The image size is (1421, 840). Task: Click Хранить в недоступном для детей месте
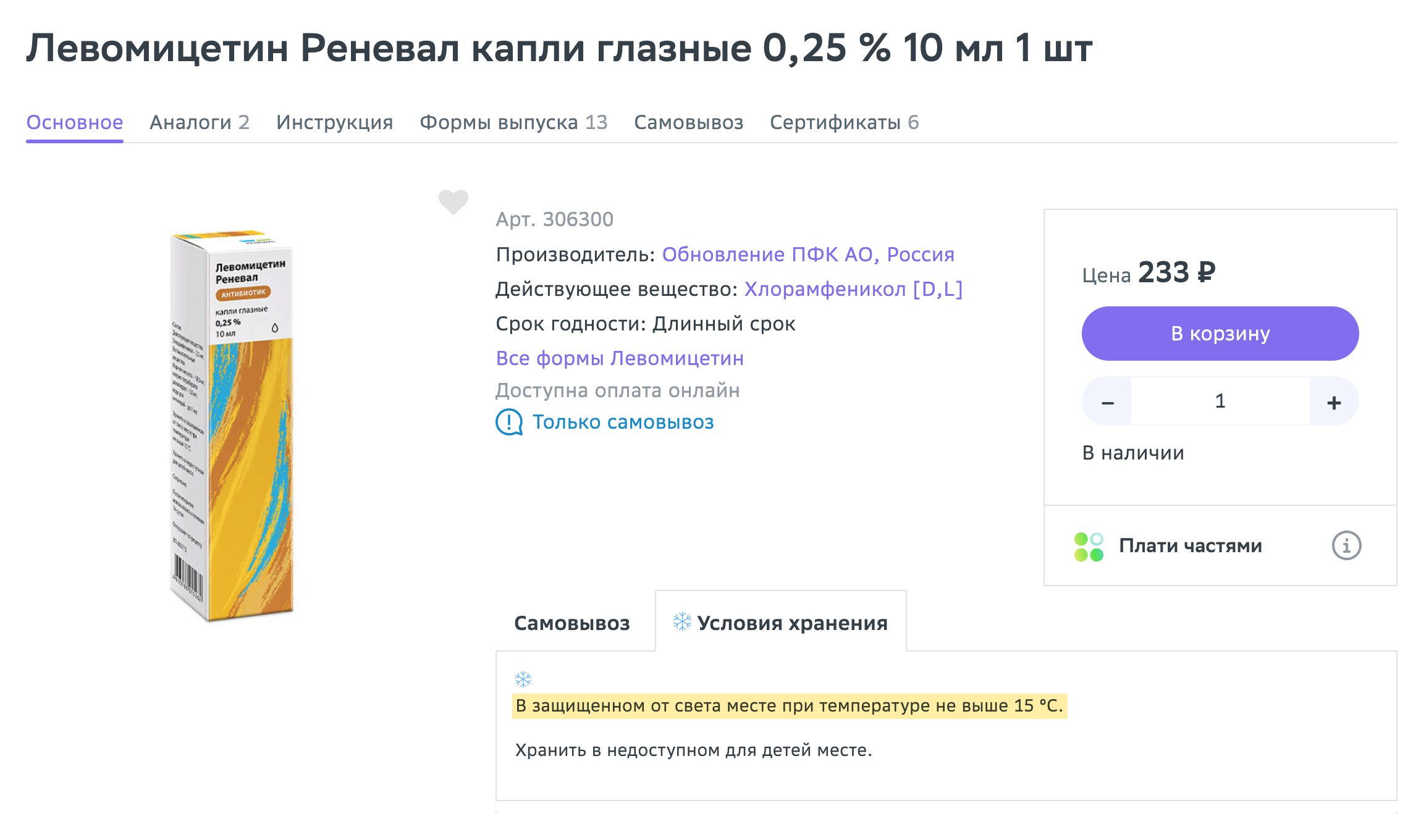coord(693,750)
